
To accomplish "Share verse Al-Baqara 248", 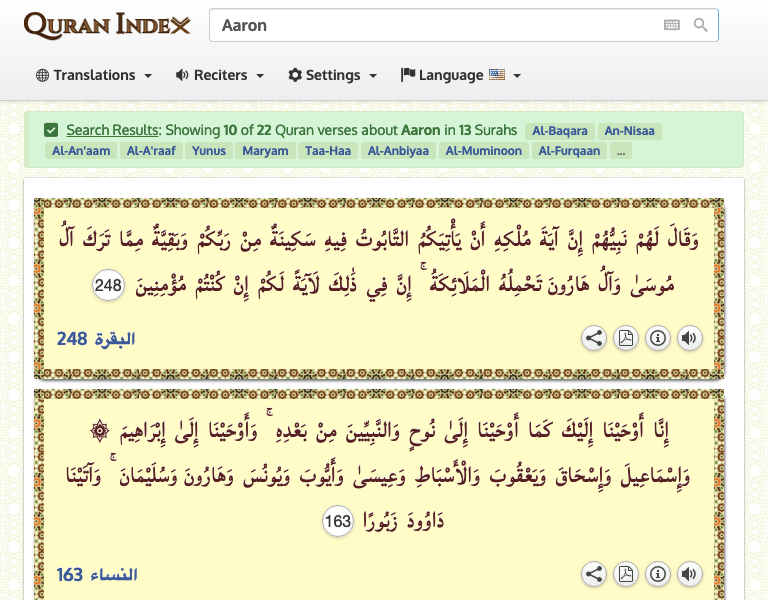I will [x=594, y=338].
